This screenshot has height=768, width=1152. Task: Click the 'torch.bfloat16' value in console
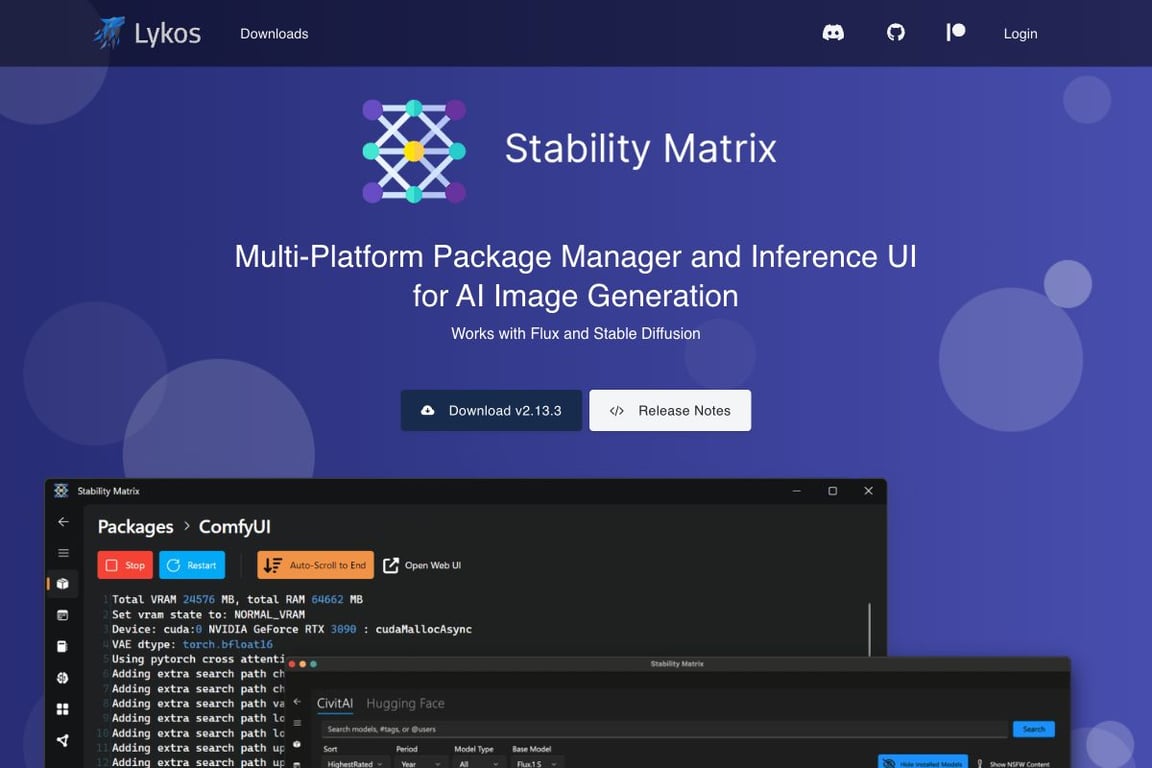click(228, 645)
